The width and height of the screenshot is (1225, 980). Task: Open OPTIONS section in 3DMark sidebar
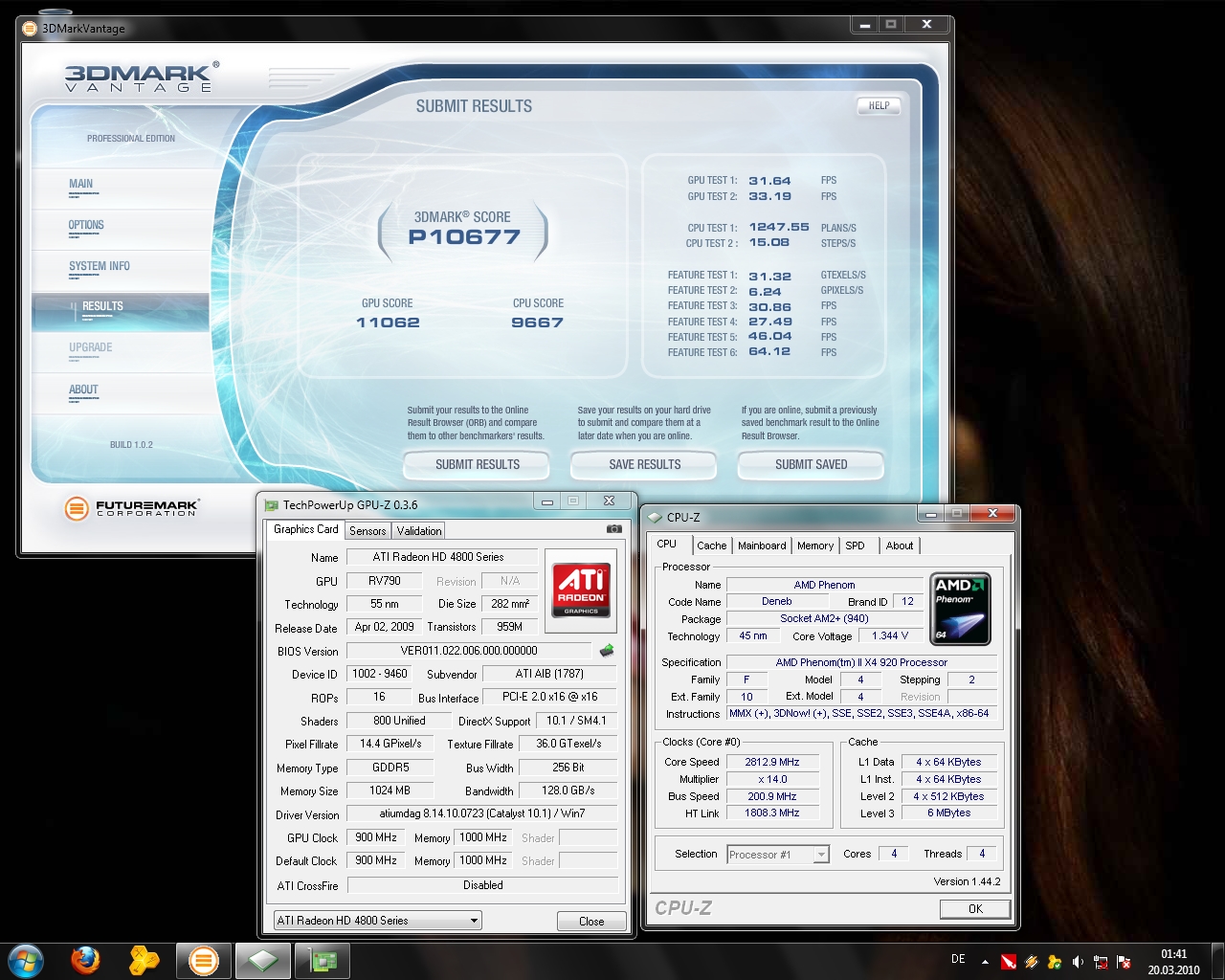click(121, 229)
